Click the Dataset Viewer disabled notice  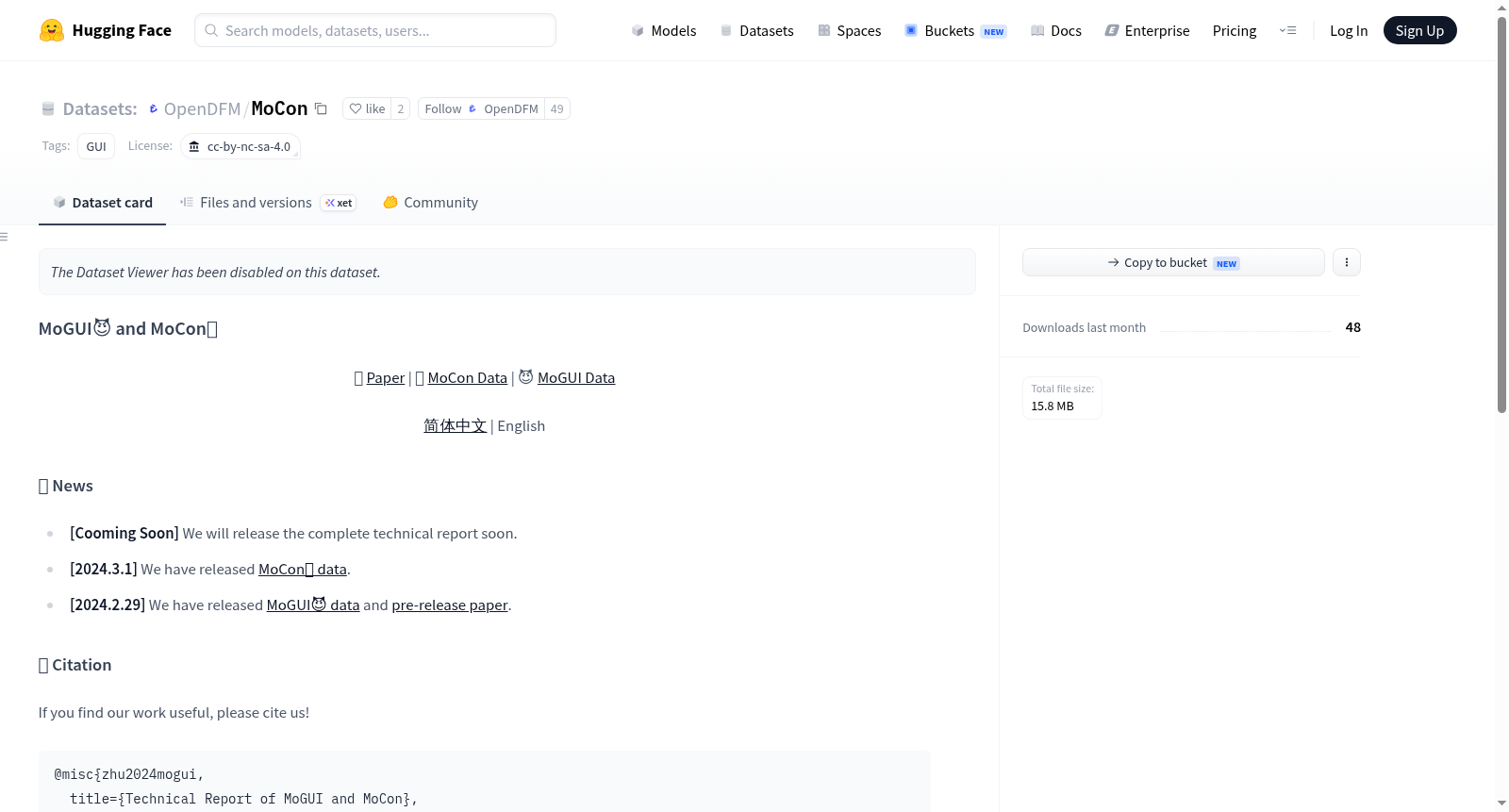point(507,272)
